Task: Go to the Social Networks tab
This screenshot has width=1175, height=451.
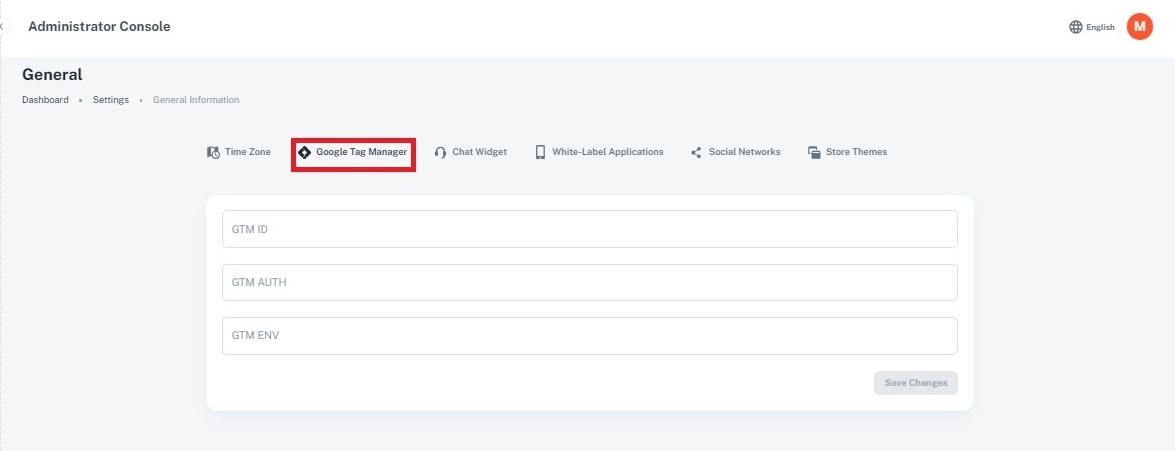Action: tap(744, 152)
